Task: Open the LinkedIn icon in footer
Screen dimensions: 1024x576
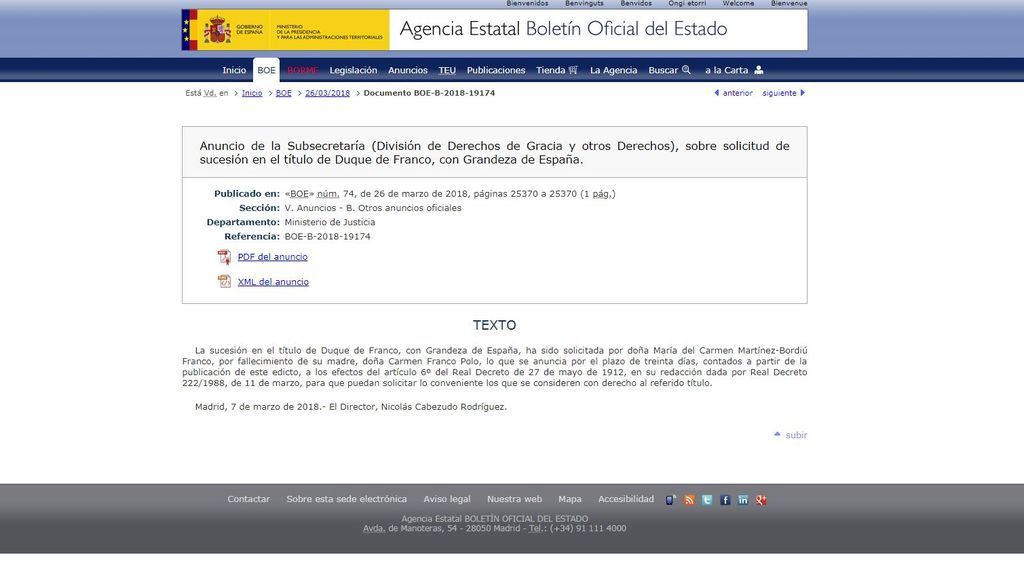Action: (x=743, y=500)
